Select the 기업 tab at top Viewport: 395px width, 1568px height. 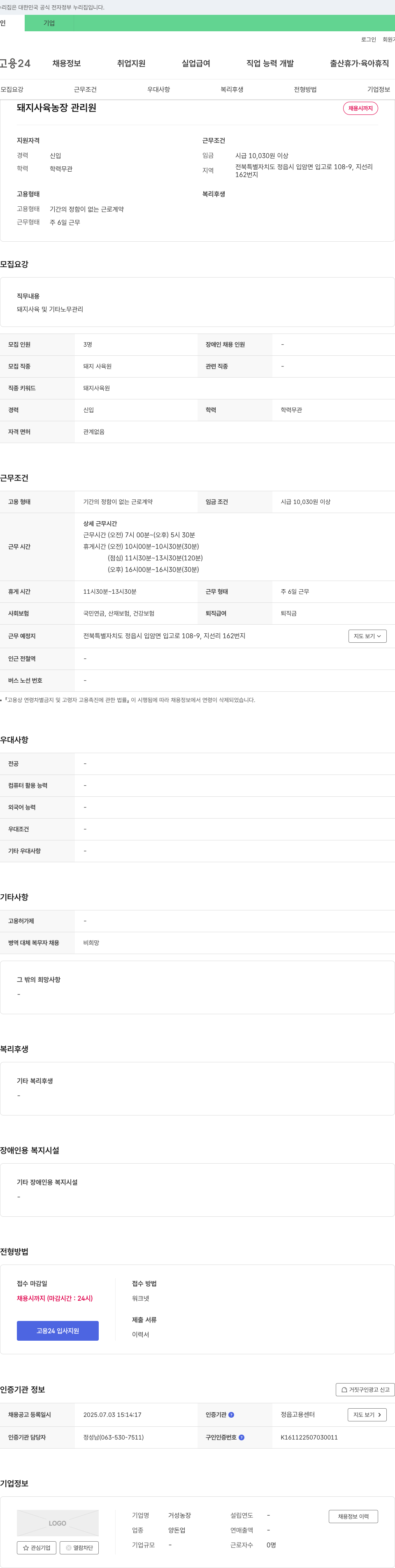tap(49, 23)
